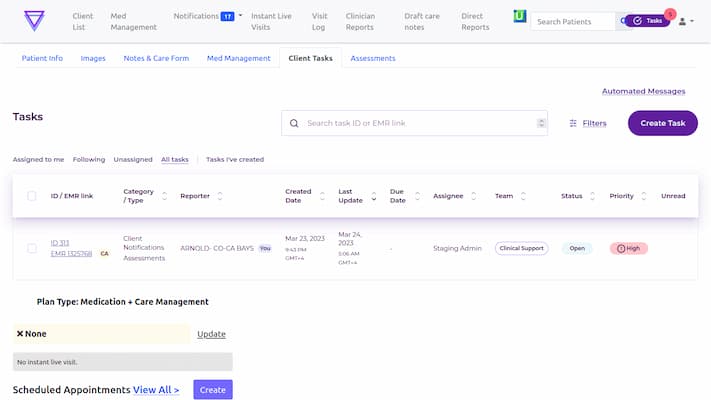The image size is (711, 400).
Task: Switch to the Images tab
Action: click(x=93, y=59)
